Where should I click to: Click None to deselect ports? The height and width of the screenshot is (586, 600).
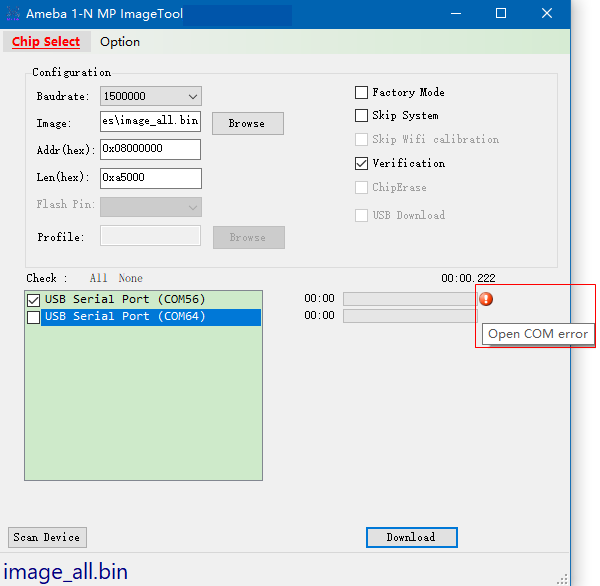130,278
